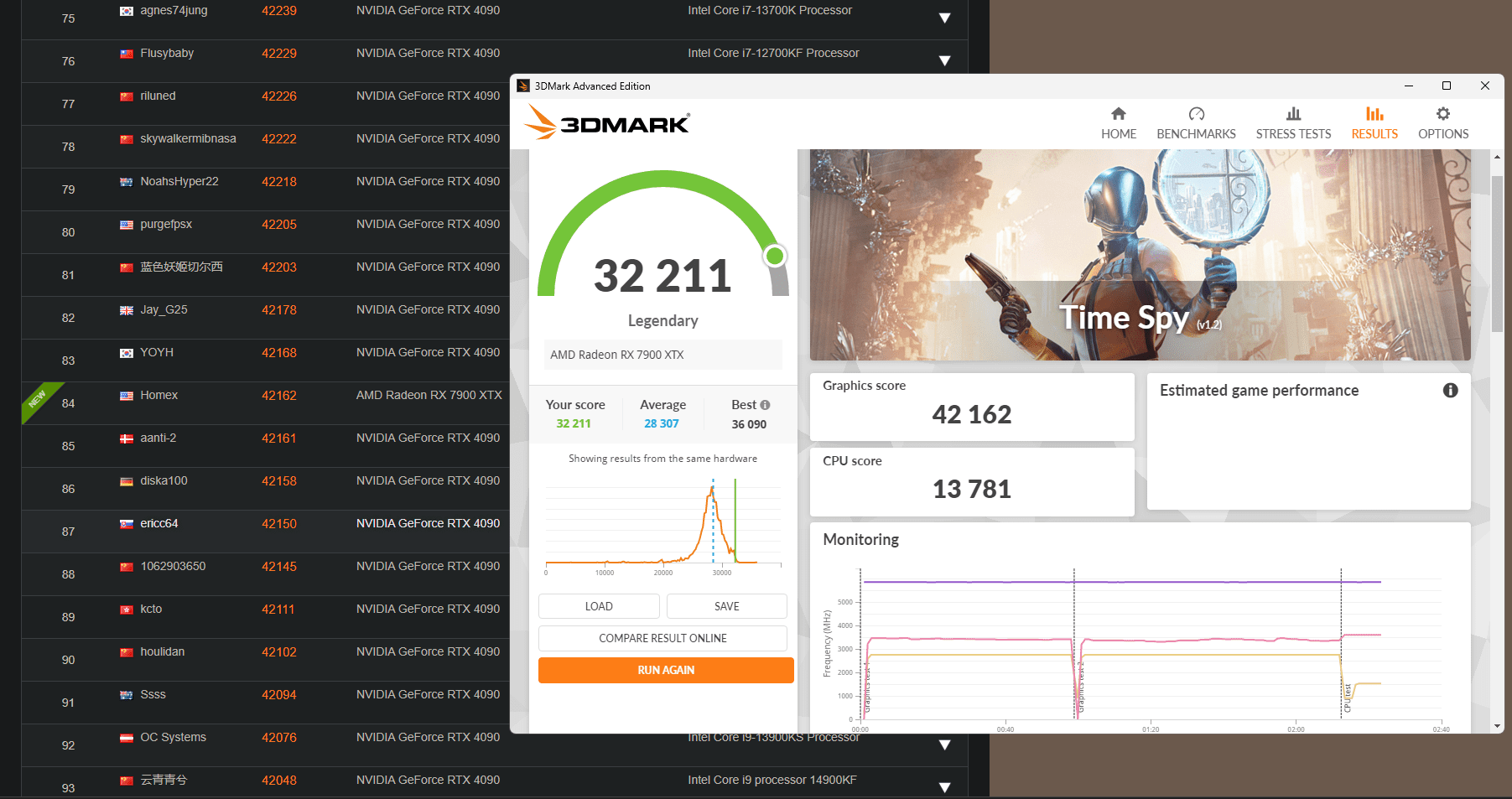1512x799 pixels.
Task: Click the flag icon beside OC Systems
Action: 127,738
